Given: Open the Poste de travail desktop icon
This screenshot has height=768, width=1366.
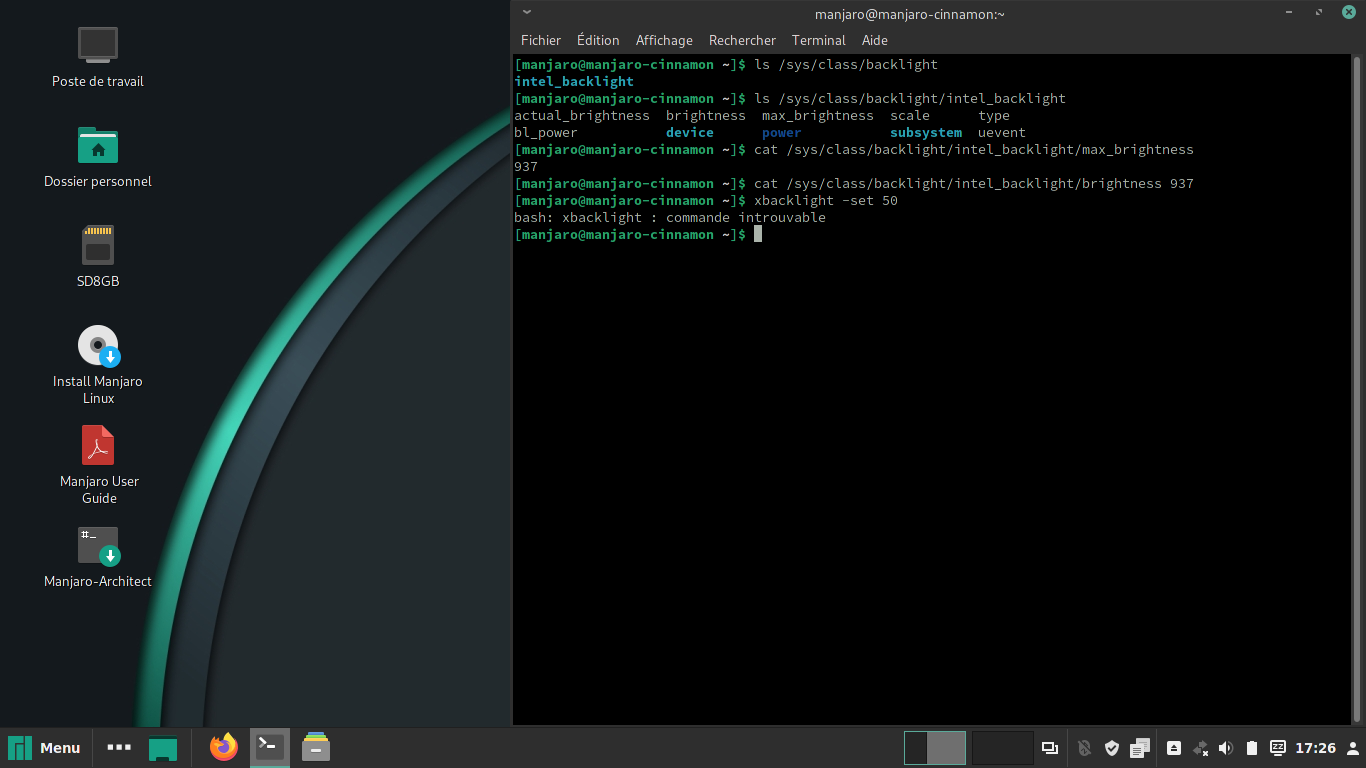Looking at the screenshot, I should [98, 45].
